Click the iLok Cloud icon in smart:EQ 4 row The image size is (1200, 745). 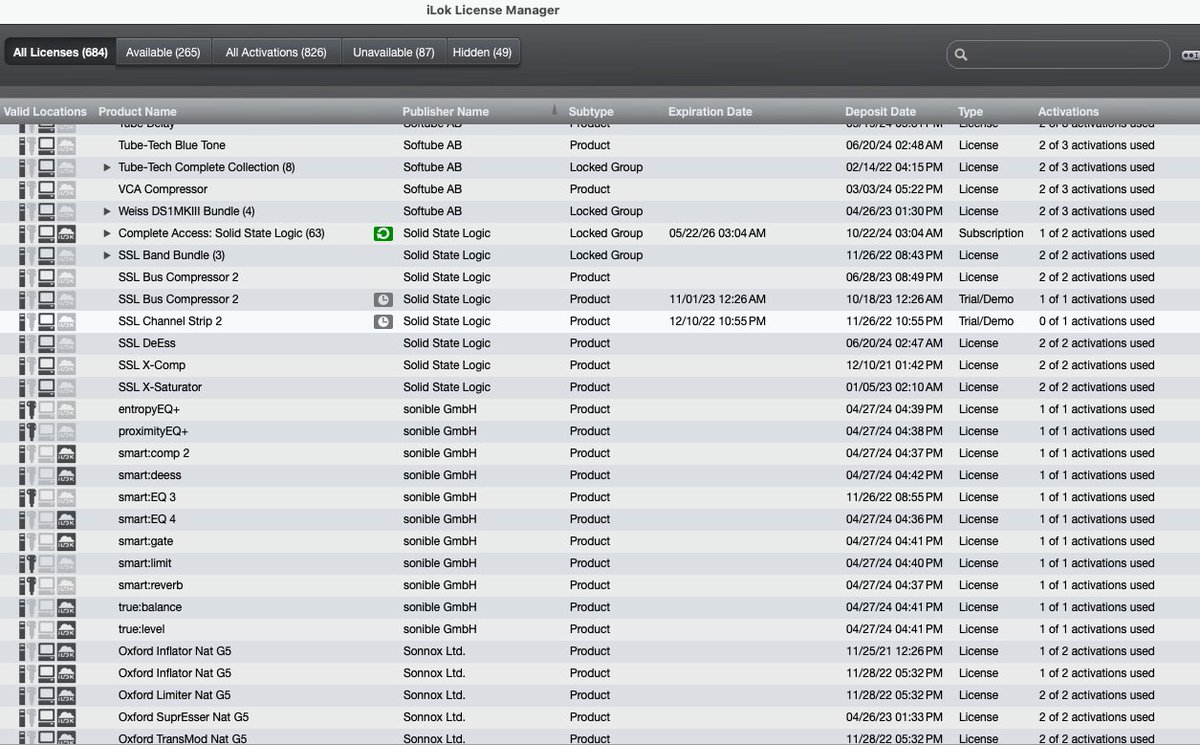coord(66,519)
